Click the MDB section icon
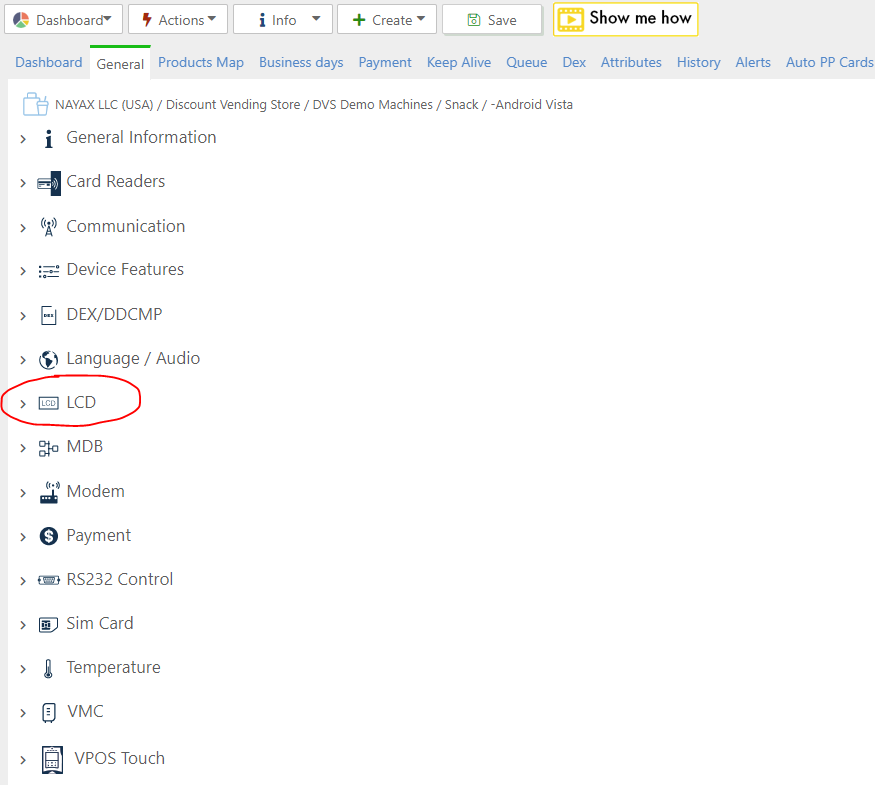This screenshot has height=785, width=875. (x=48, y=448)
